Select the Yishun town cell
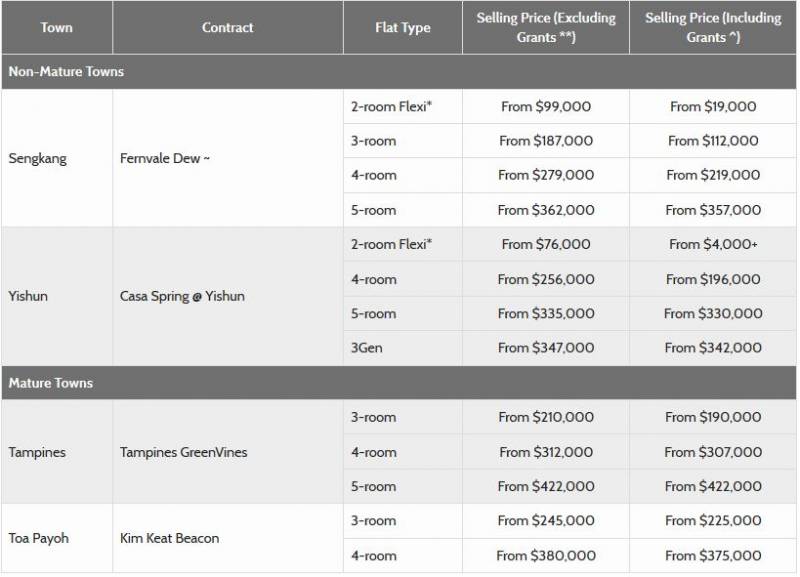 click(30, 296)
